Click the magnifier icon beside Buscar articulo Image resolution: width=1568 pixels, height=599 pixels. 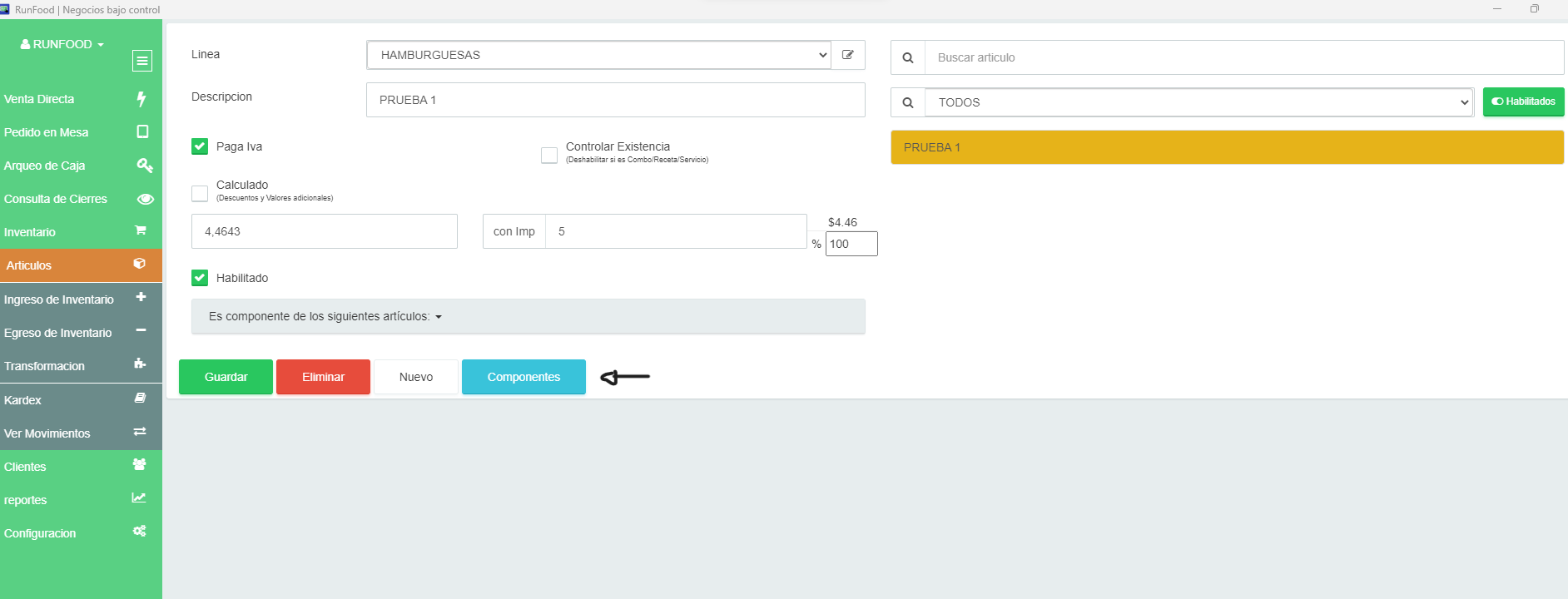tap(908, 58)
